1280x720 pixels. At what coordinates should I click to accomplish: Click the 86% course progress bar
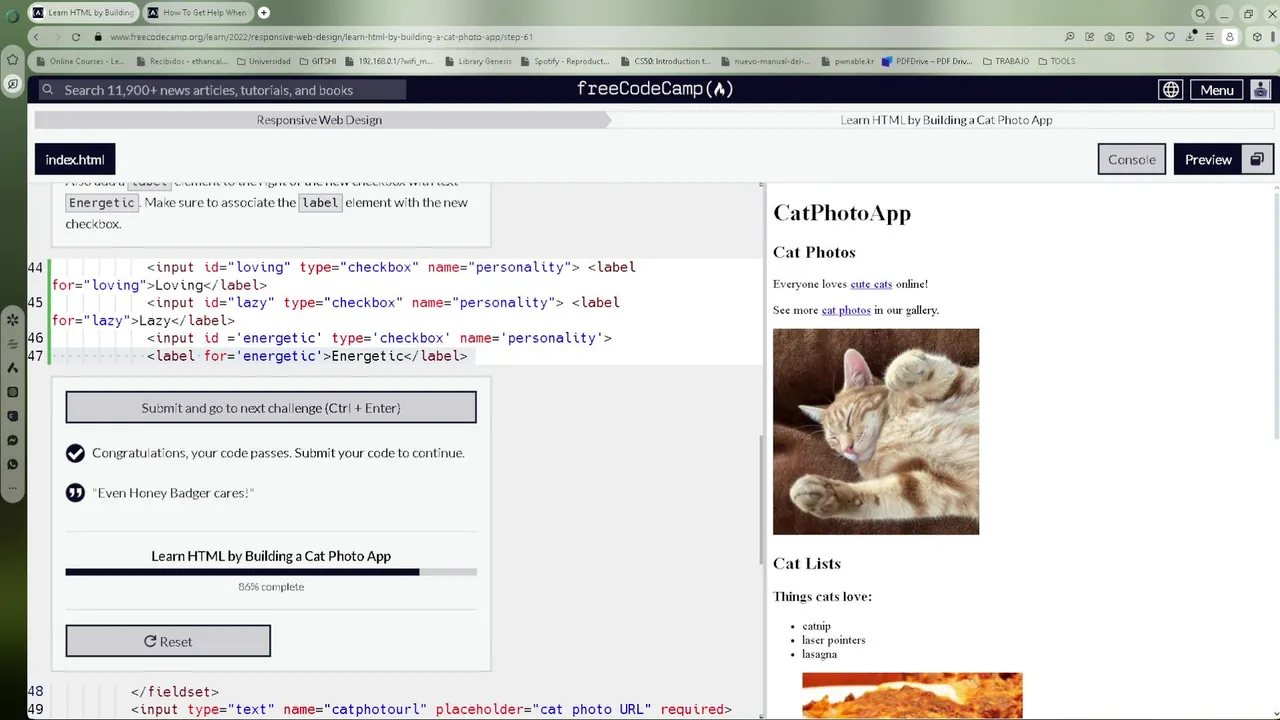tap(271, 572)
